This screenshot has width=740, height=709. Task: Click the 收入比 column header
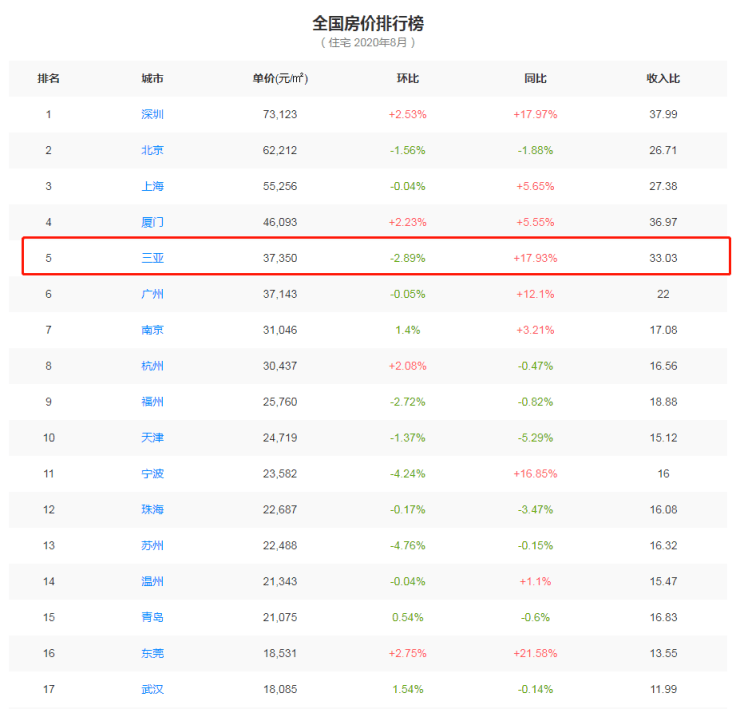tap(663, 78)
